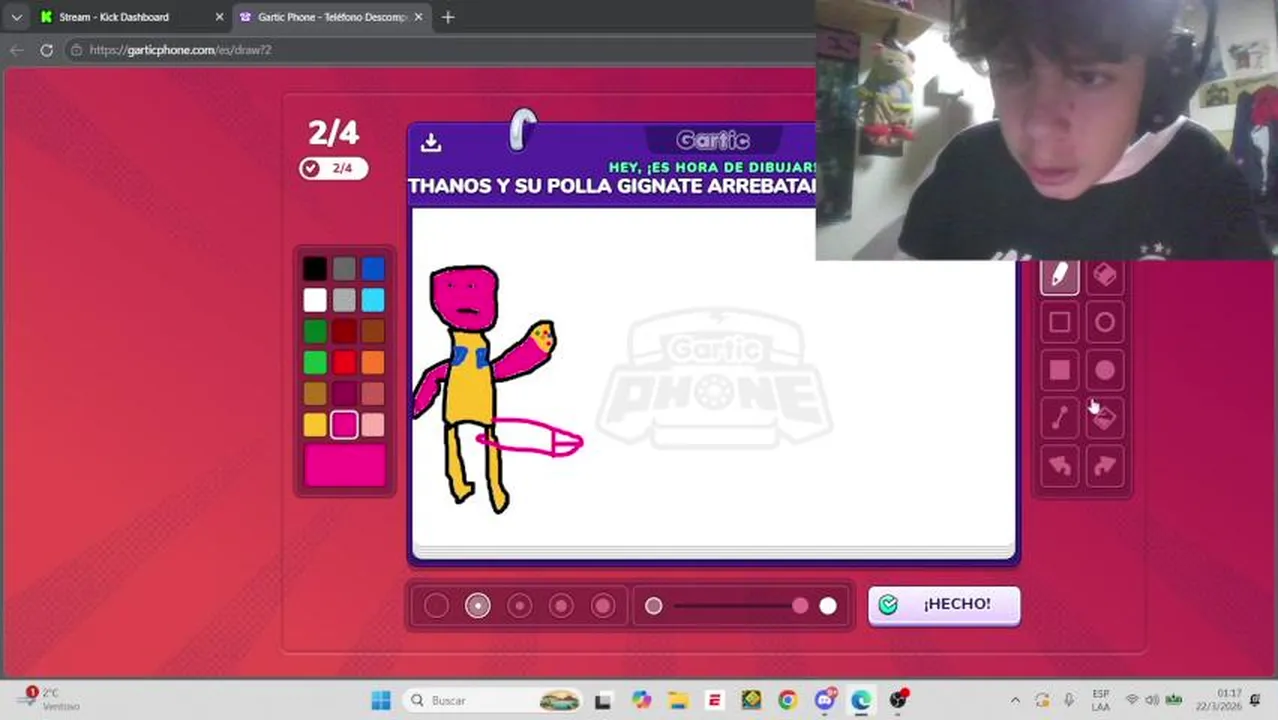Switch to the Gartic Phone tab
Screen dimensions: 1278x720
click(330, 17)
